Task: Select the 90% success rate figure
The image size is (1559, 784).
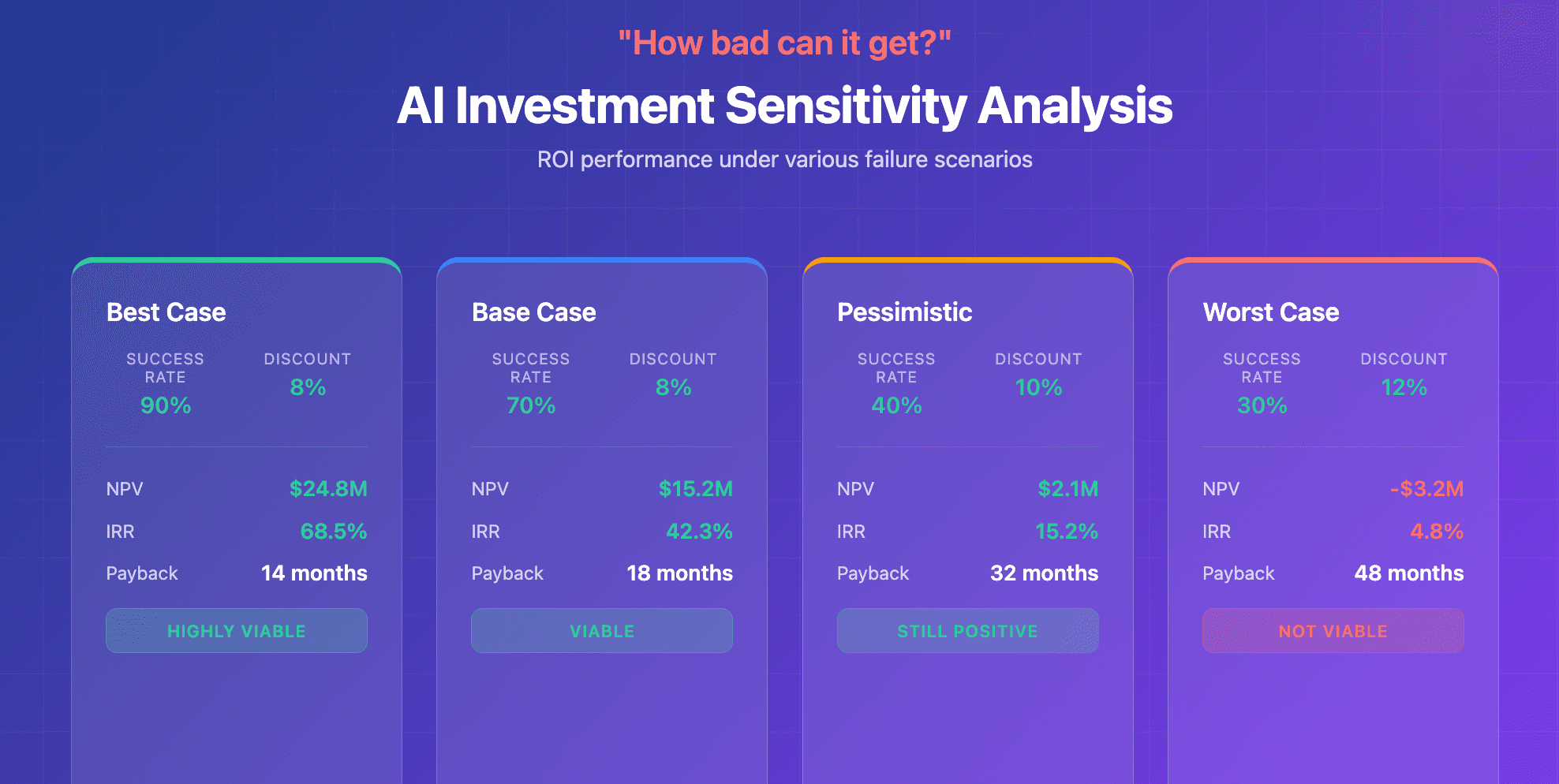Action: pyautogui.click(x=166, y=405)
